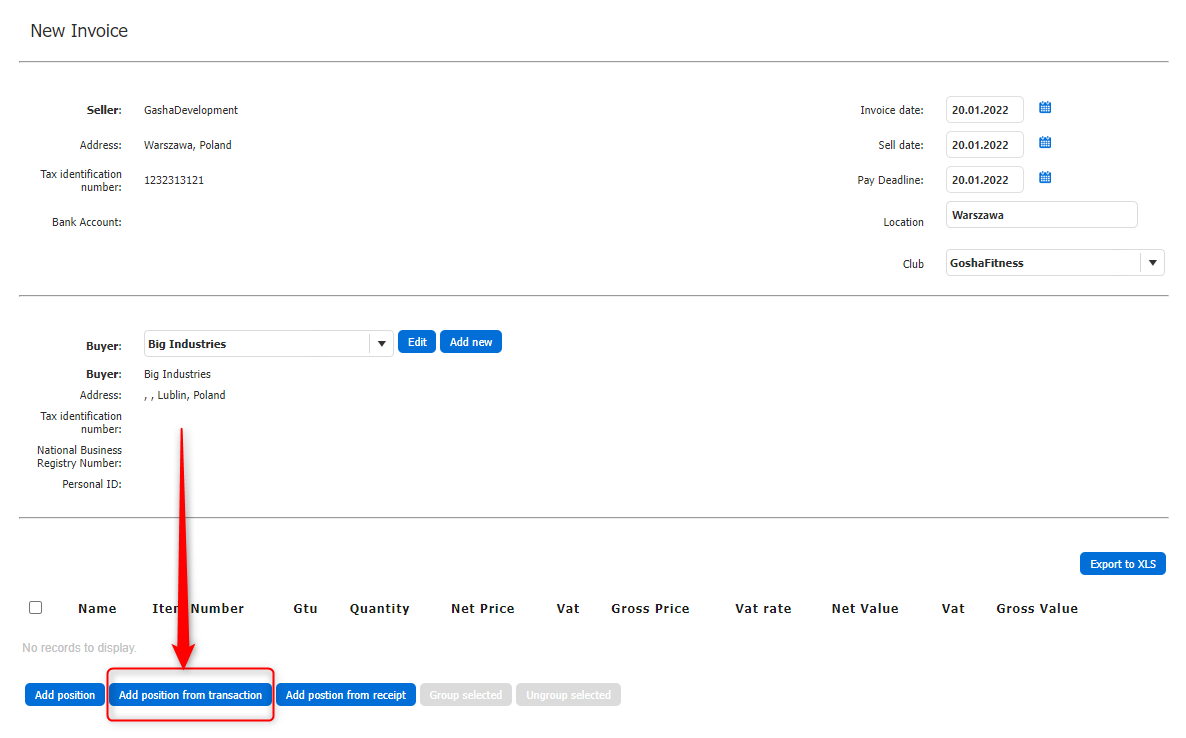The image size is (1186, 738).
Task: Click into the Sell date field
Action: coord(984,145)
